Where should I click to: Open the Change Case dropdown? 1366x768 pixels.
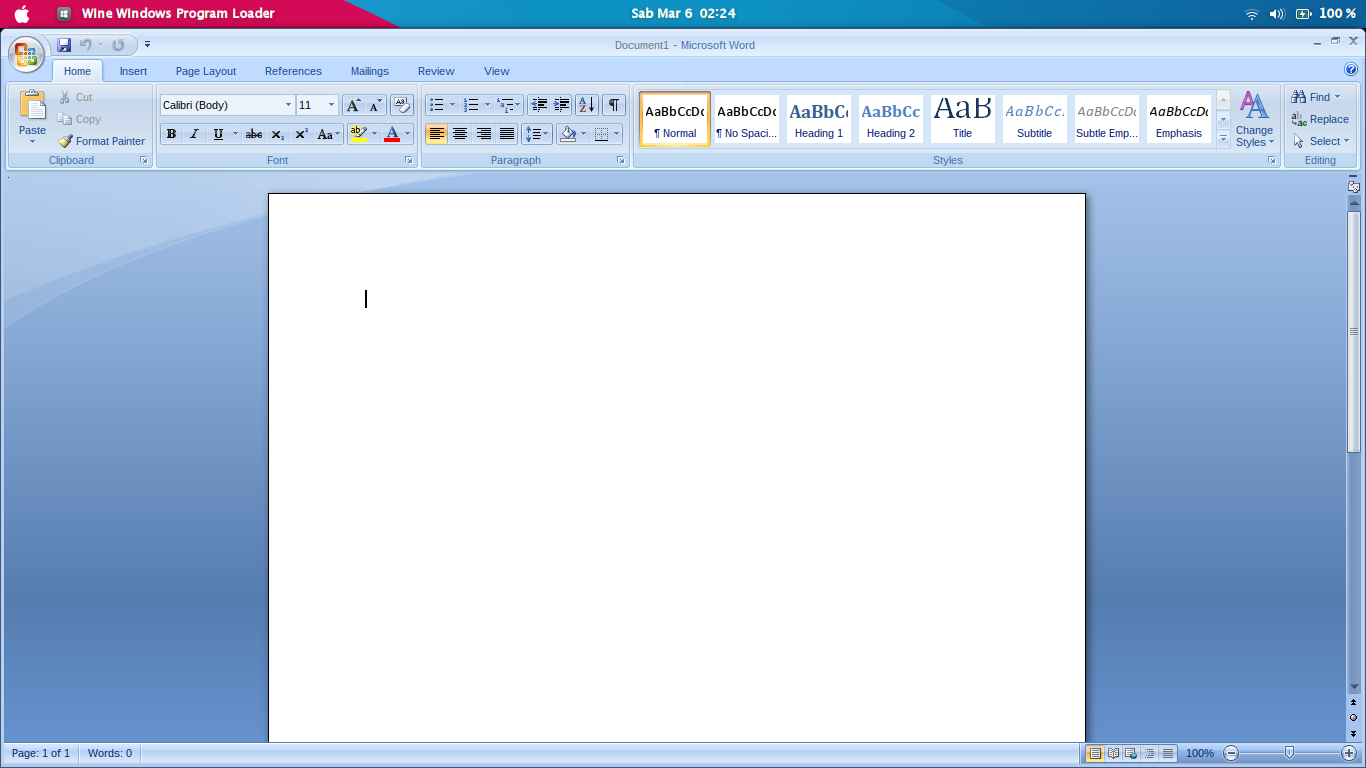coord(329,134)
